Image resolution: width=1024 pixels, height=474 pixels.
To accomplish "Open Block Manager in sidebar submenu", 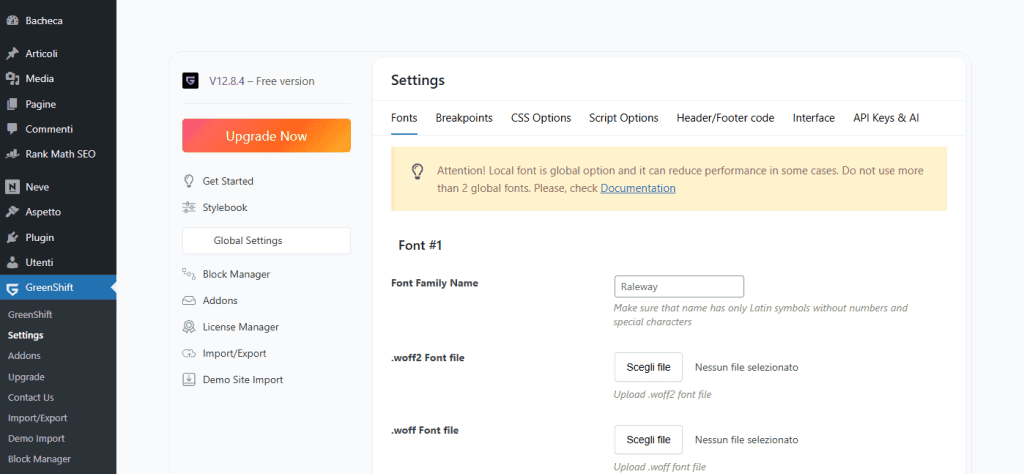I will click(x=39, y=459).
